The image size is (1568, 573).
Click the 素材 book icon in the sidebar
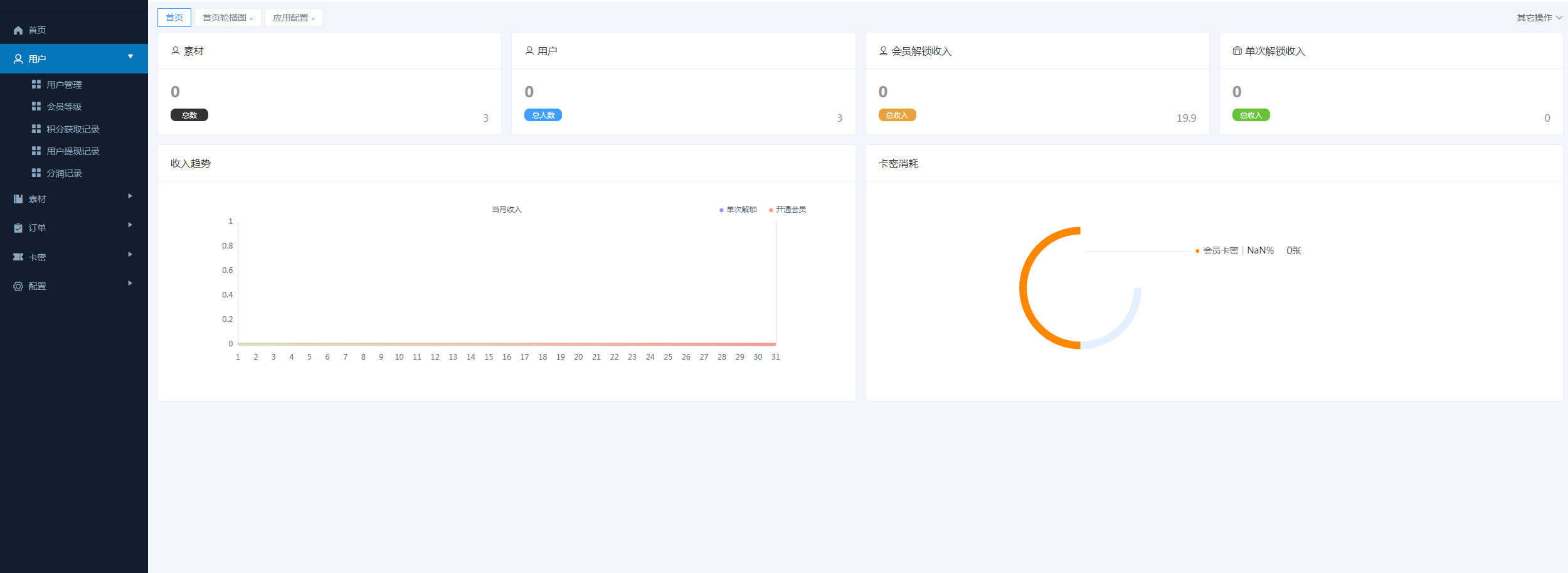point(18,199)
